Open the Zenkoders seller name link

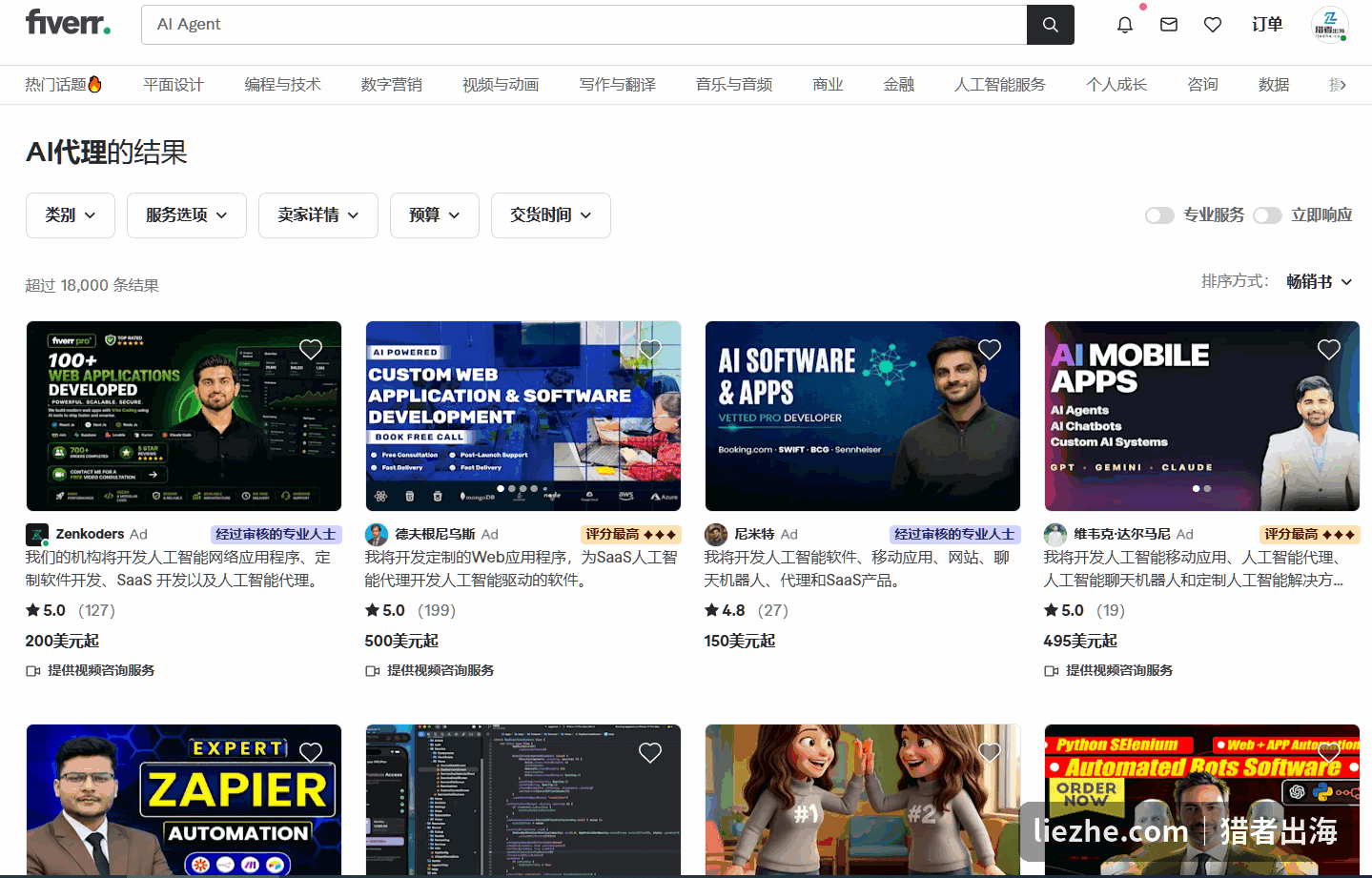click(90, 535)
